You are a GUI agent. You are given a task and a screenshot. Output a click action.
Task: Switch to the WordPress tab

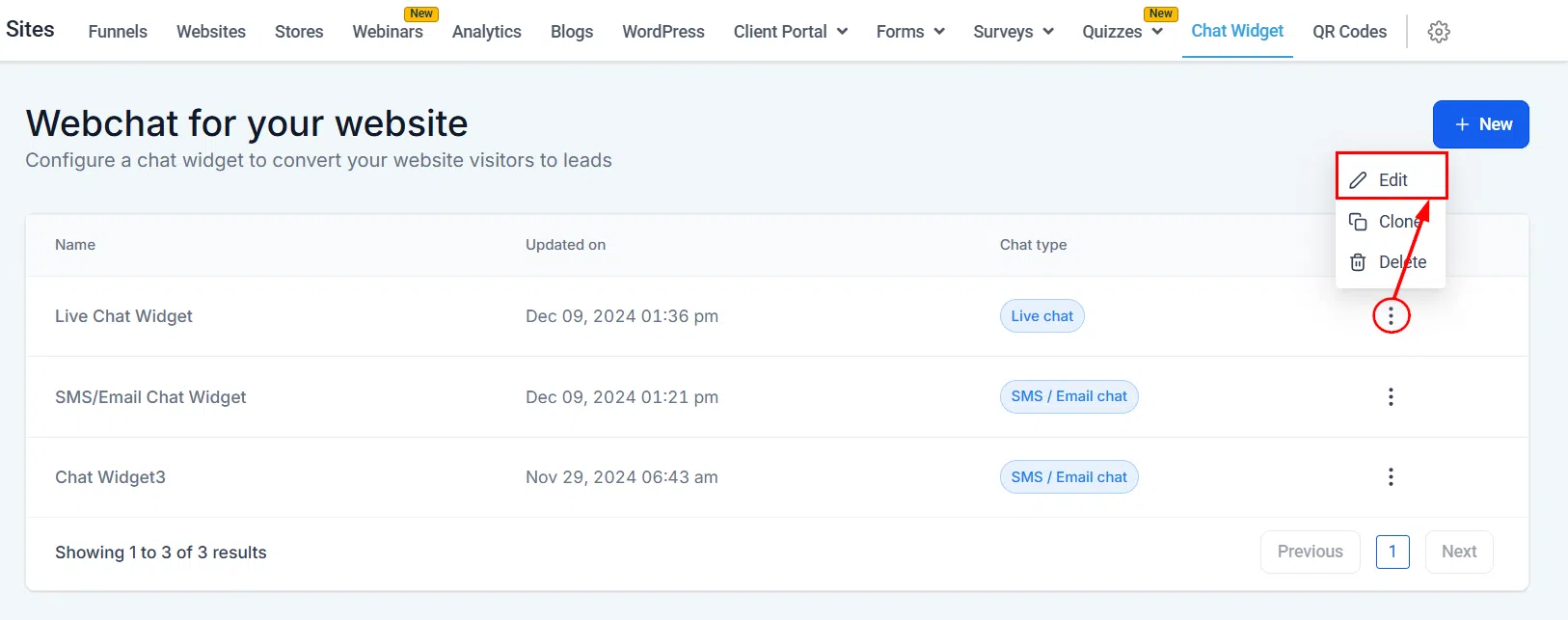(663, 32)
